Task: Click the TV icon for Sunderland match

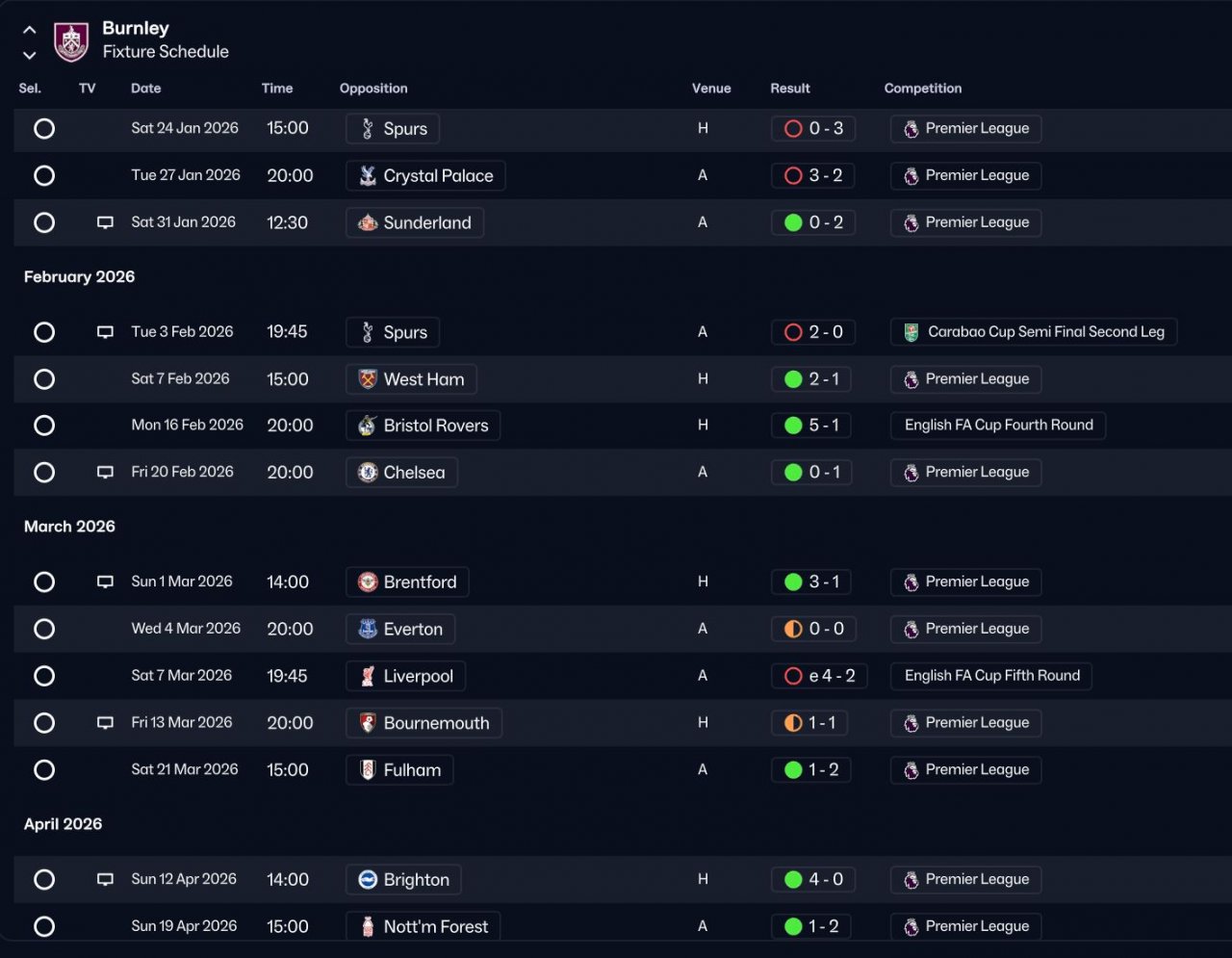Action: (x=106, y=223)
